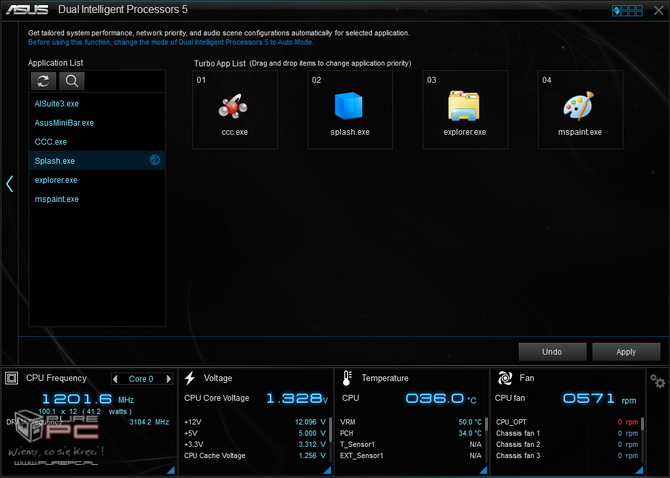The image size is (670, 478).
Task: Click the Temperature thermometer icon
Action: [x=347, y=378]
